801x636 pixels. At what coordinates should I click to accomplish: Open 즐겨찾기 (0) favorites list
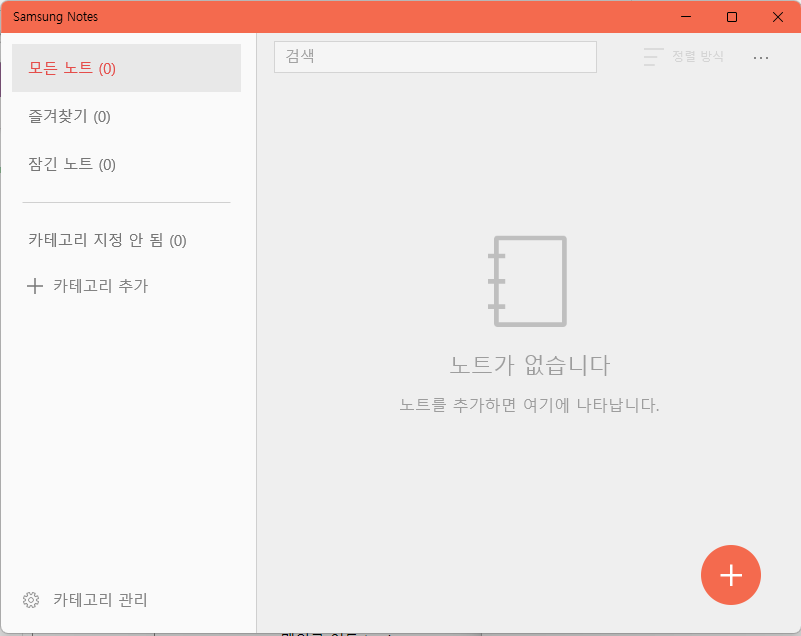click(x=126, y=116)
